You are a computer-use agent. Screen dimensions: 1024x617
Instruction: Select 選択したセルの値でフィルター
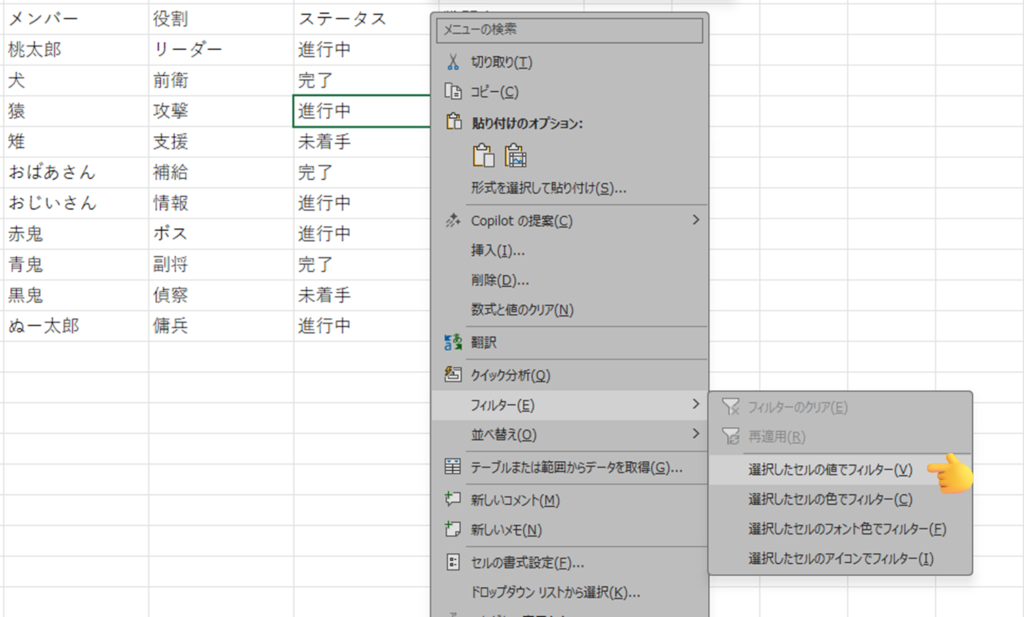coord(830,469)
